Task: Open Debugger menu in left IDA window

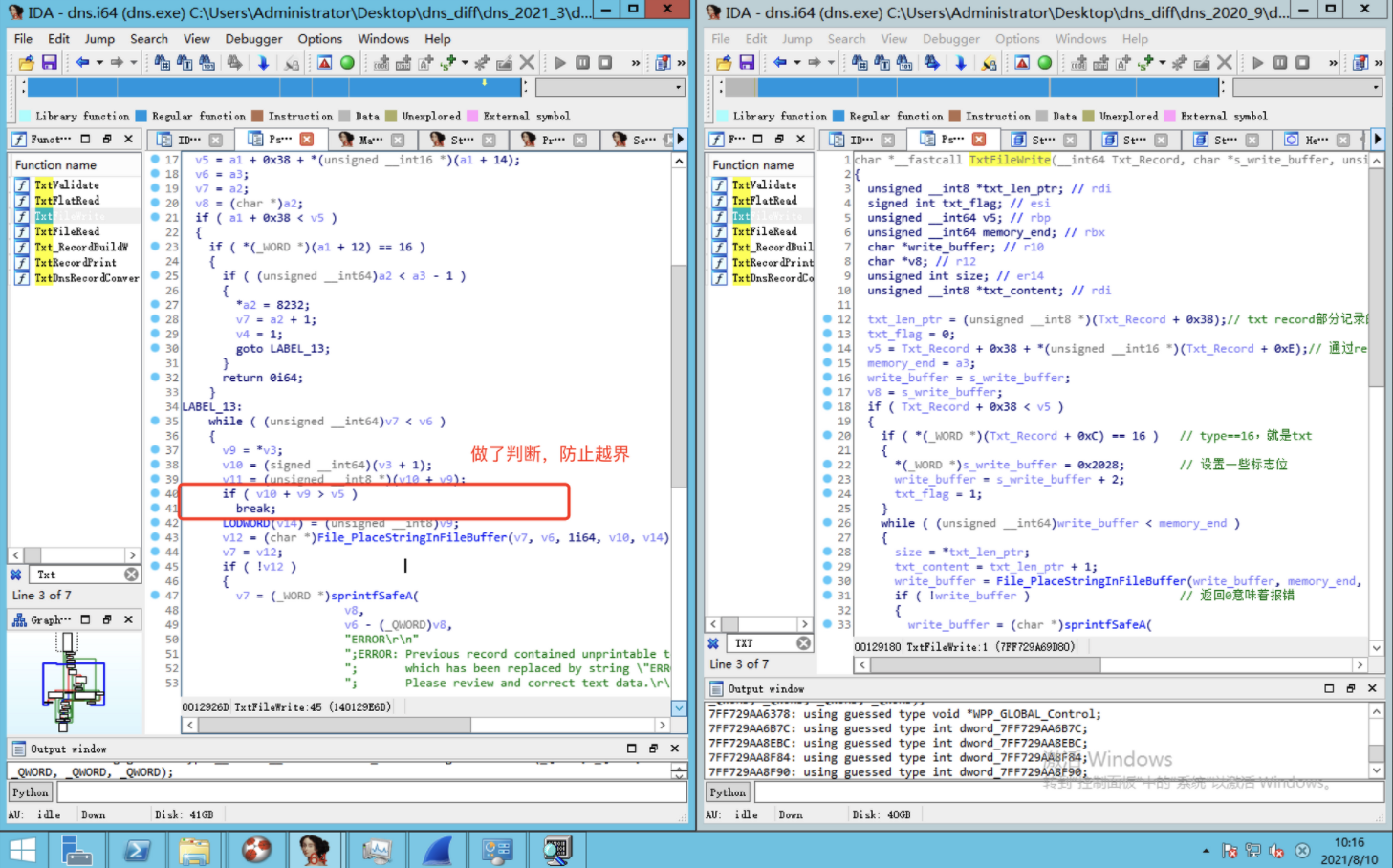Action: 253,39
